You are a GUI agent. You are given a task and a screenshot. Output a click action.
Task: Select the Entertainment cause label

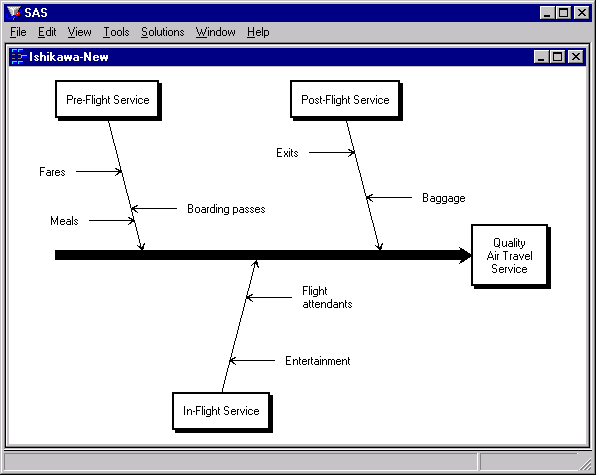pyautogui.click(x=318, y=361)
